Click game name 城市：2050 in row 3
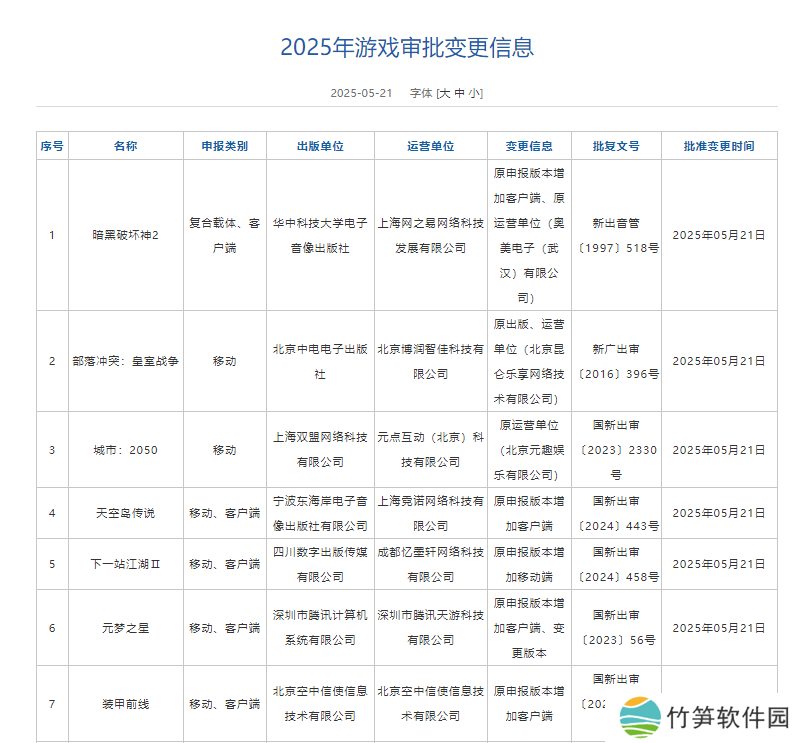The height and width of the screenshot is (743, 805). (x=125, y=450)
